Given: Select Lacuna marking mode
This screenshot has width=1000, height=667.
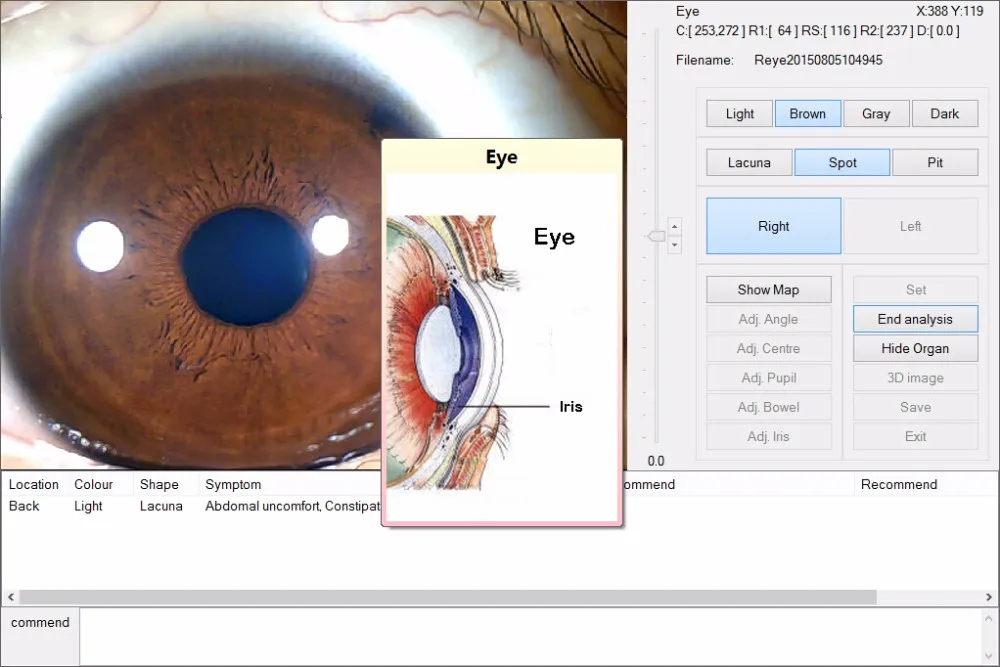Looking at the screenshot, I should 748,162.
